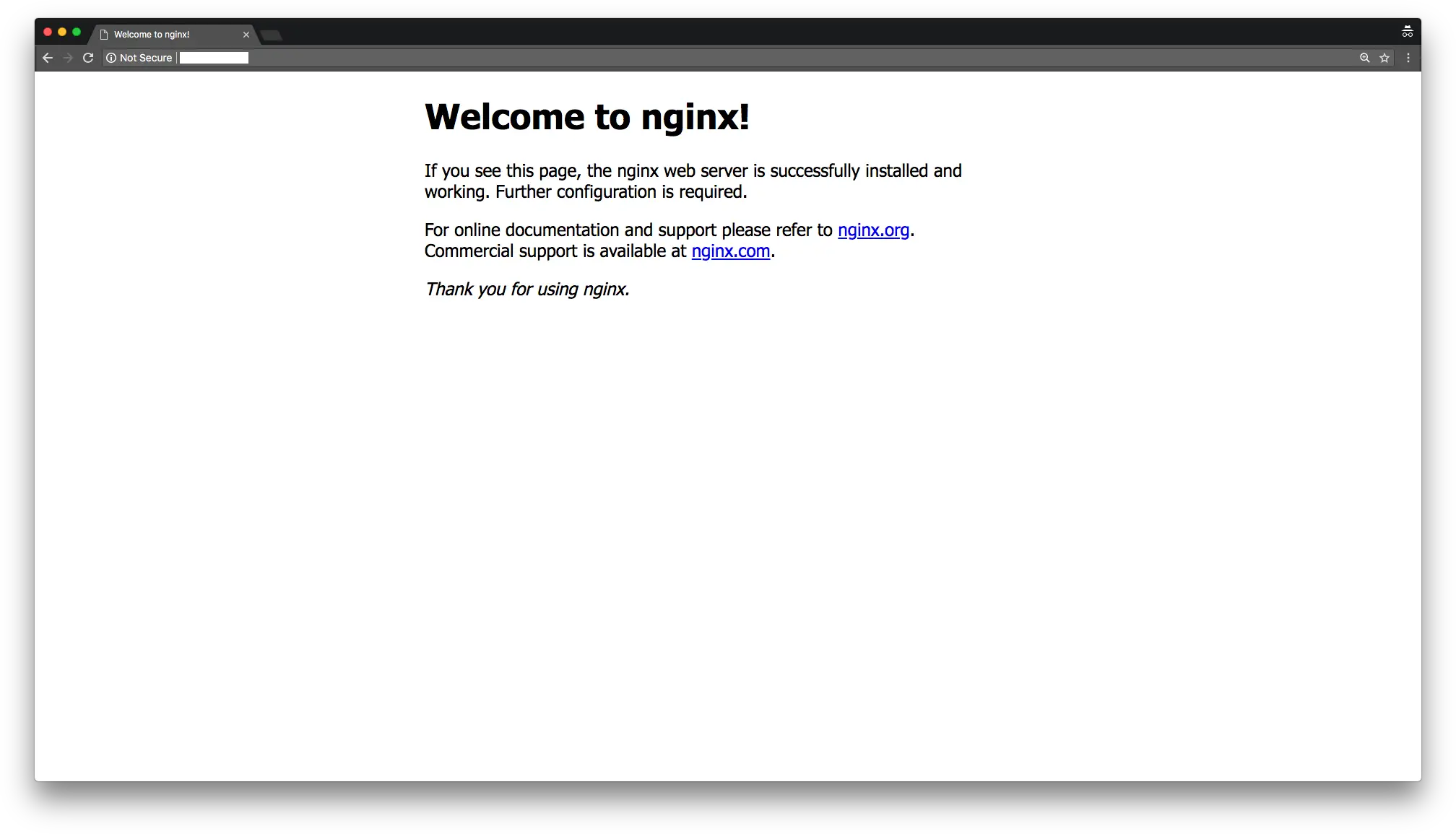
Task: Open the Chrome three-dot menu
Action: [x=1408, y=58]
